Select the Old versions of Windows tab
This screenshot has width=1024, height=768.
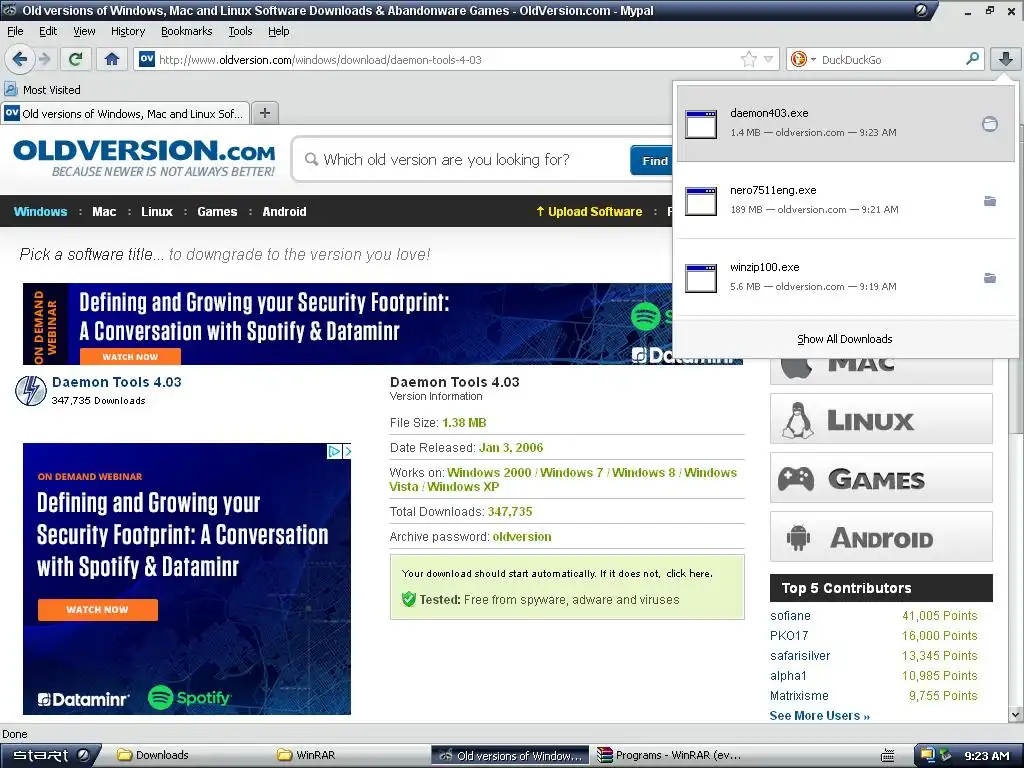(x=125, y=113)
